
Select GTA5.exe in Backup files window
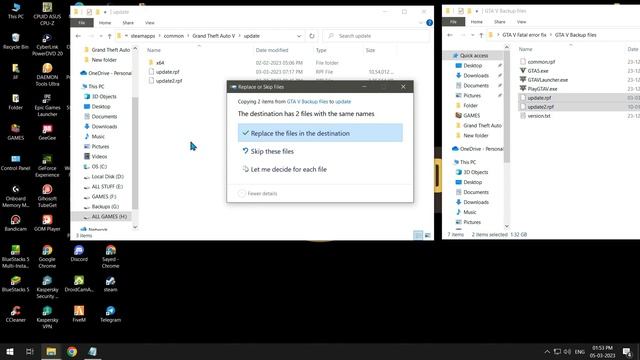pyautogui.click(x=538, y=71)
